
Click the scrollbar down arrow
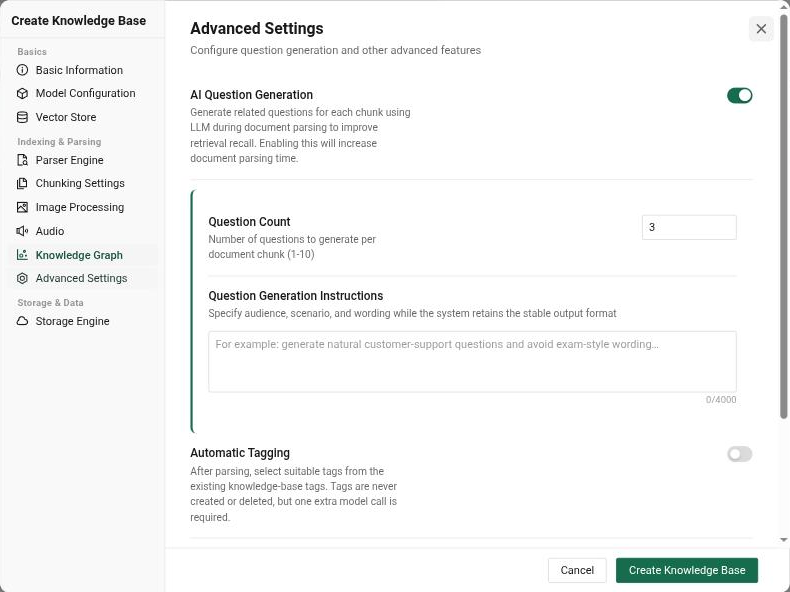[783, 540]
